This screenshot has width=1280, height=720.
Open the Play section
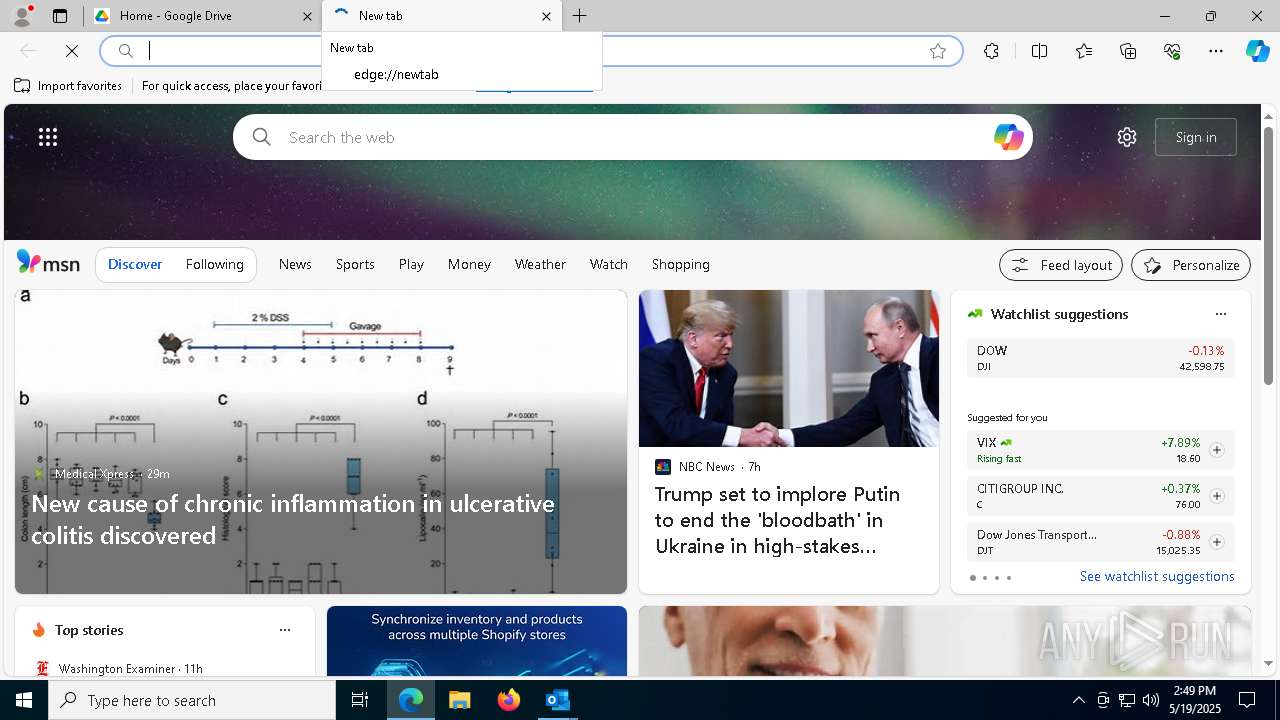pos(411,264)
